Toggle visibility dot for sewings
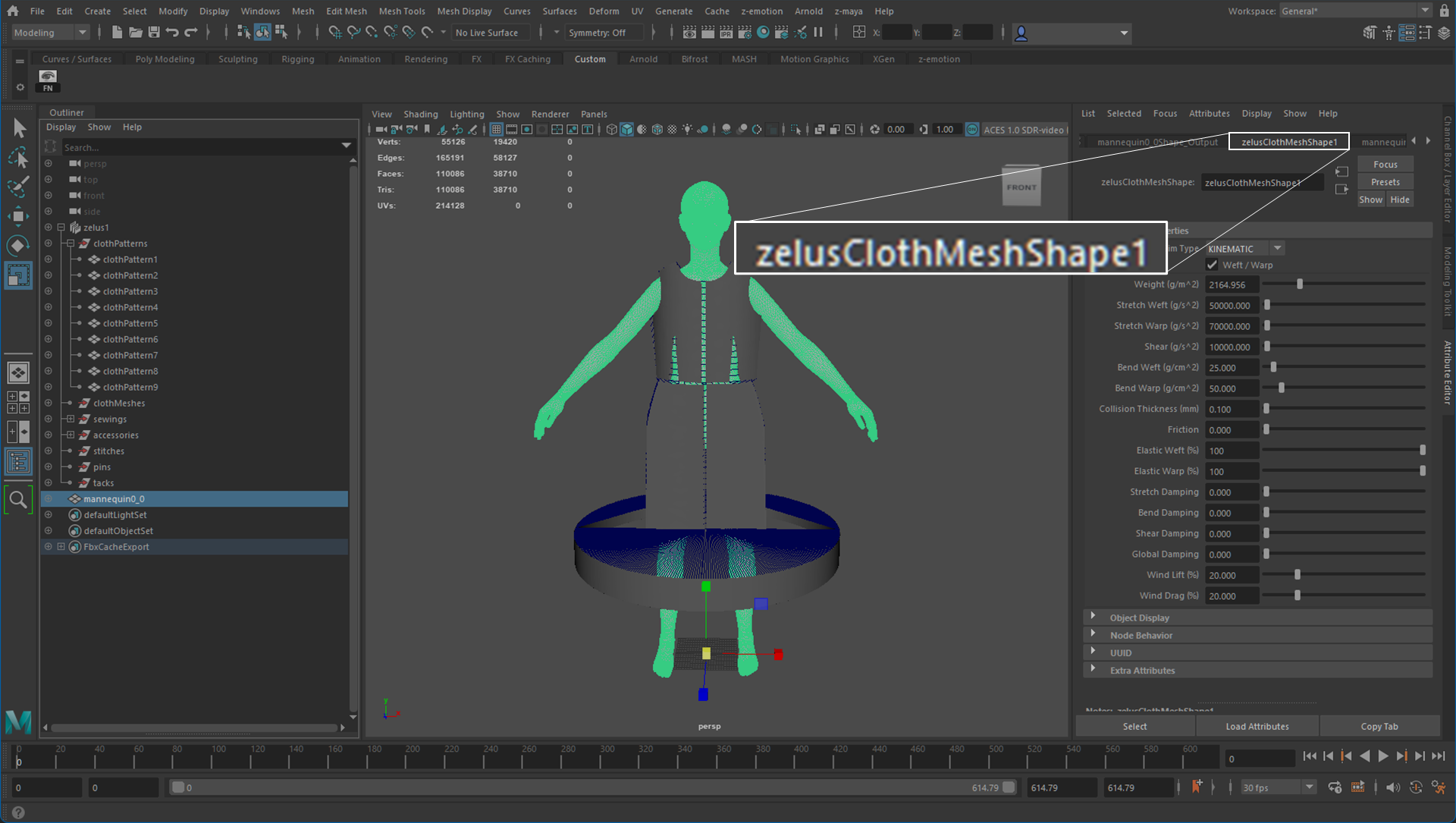Screen dimensions: 1456x823 (x=49, y=419)
